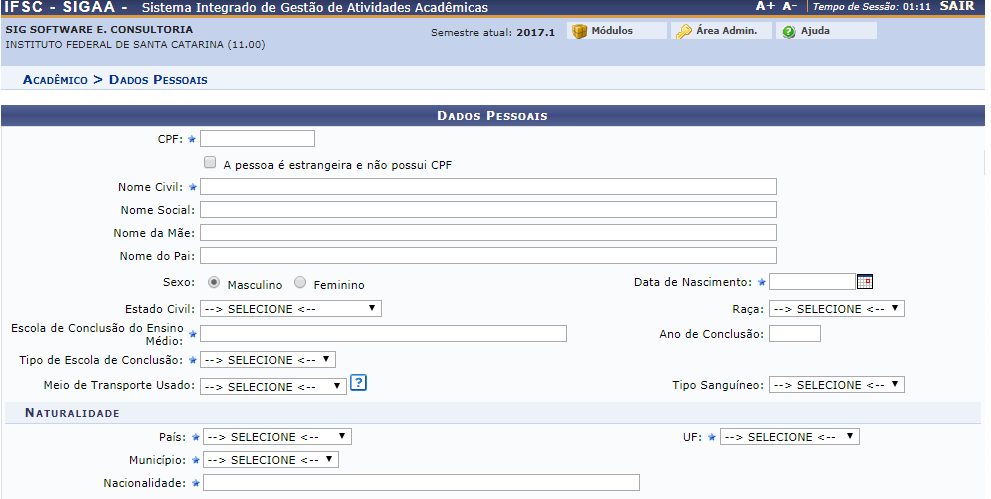Screen dimensions: 991x499
Task: Open the Ajuda help icon
Action: (789, 31)
